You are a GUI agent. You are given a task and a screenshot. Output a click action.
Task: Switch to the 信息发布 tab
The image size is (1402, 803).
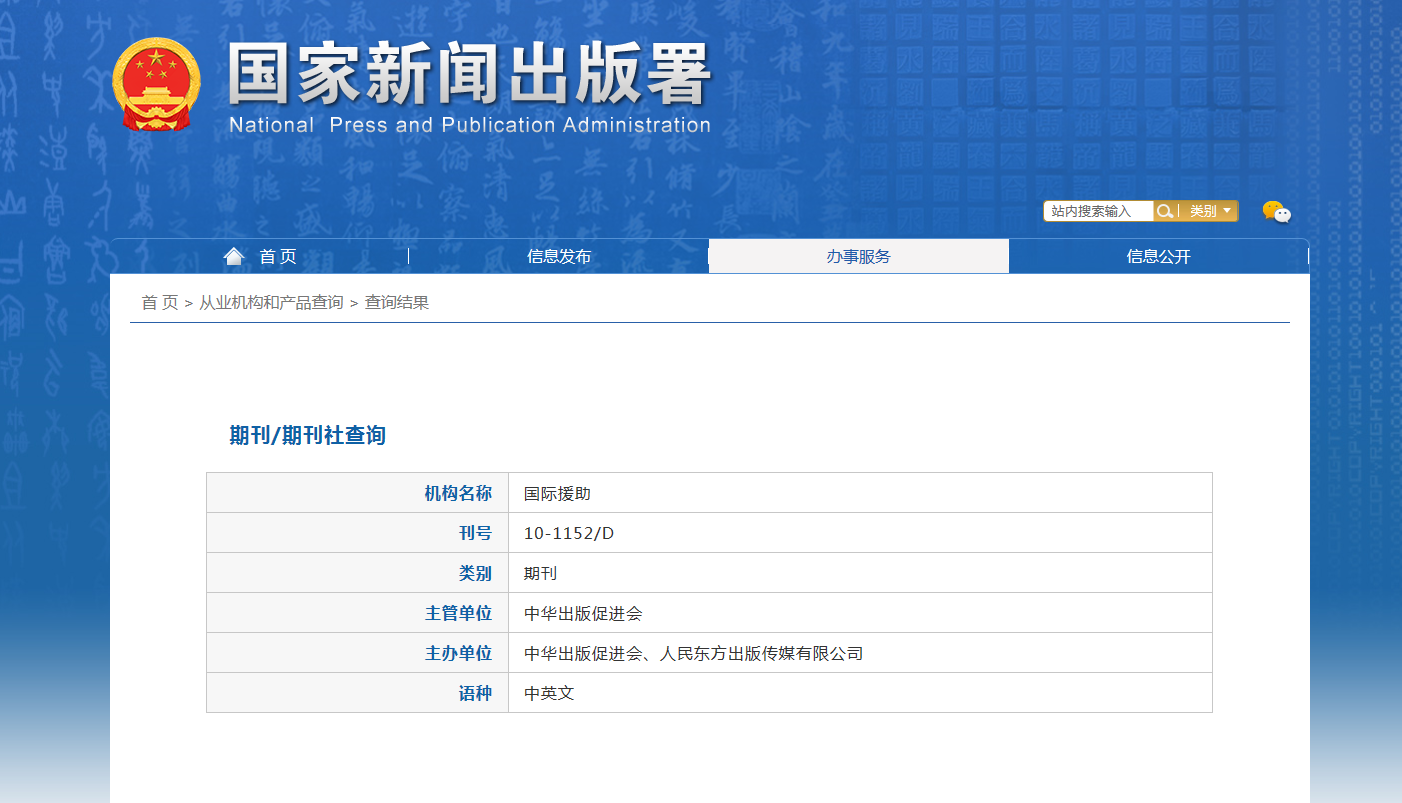pyautogui.click(x=558, y=255)
